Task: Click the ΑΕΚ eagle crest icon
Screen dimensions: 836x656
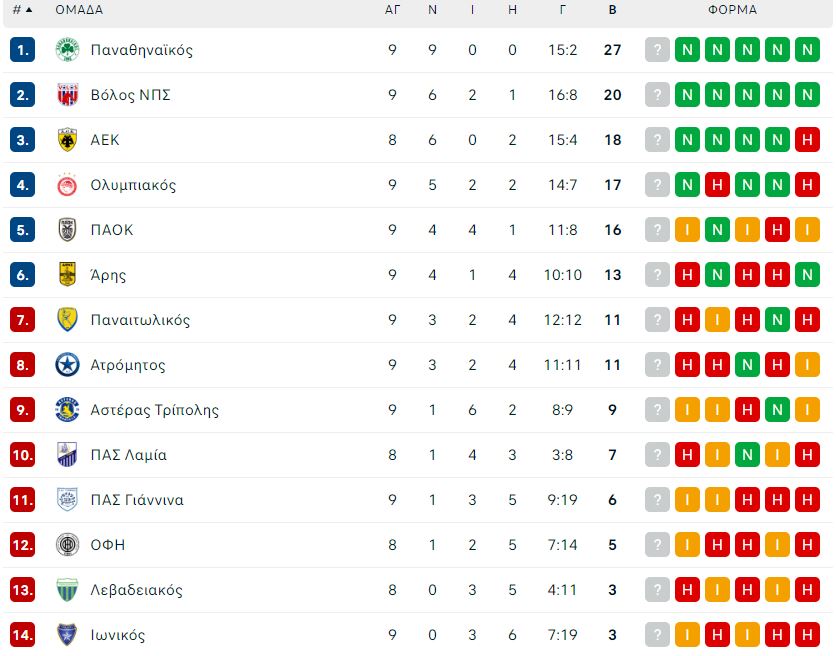Action: click(67, 140)
